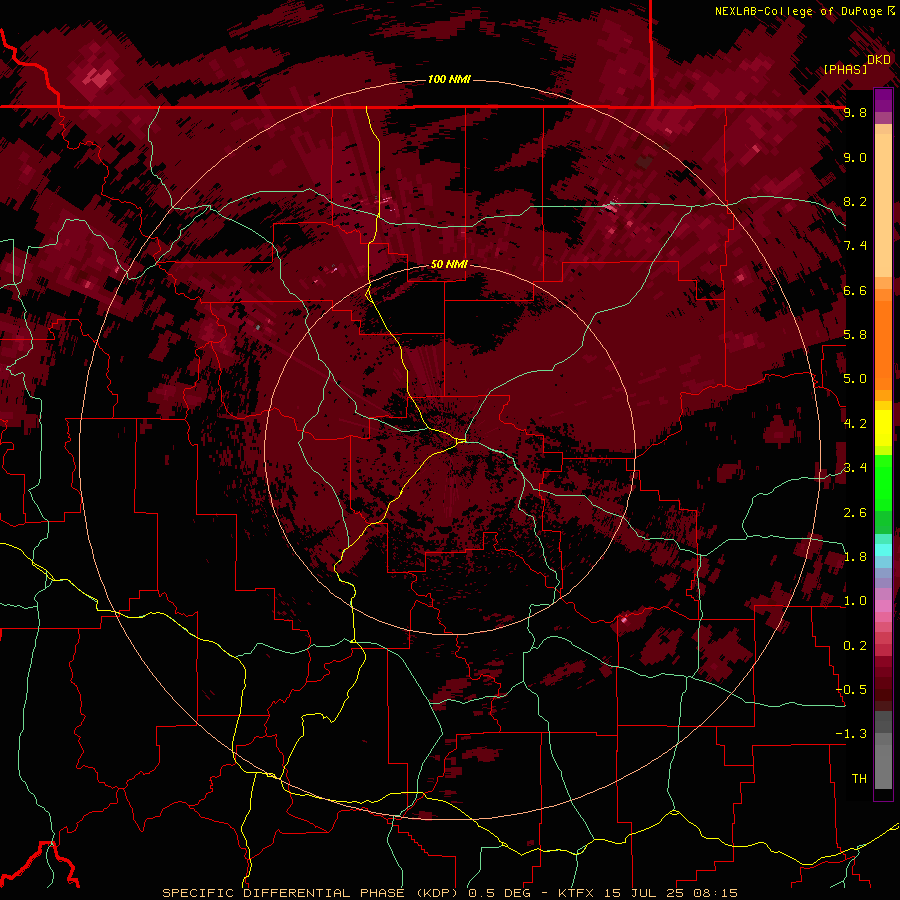Click the -0.5 value on the color scale
Screen dimensions: 900x900
click(851, 689)
